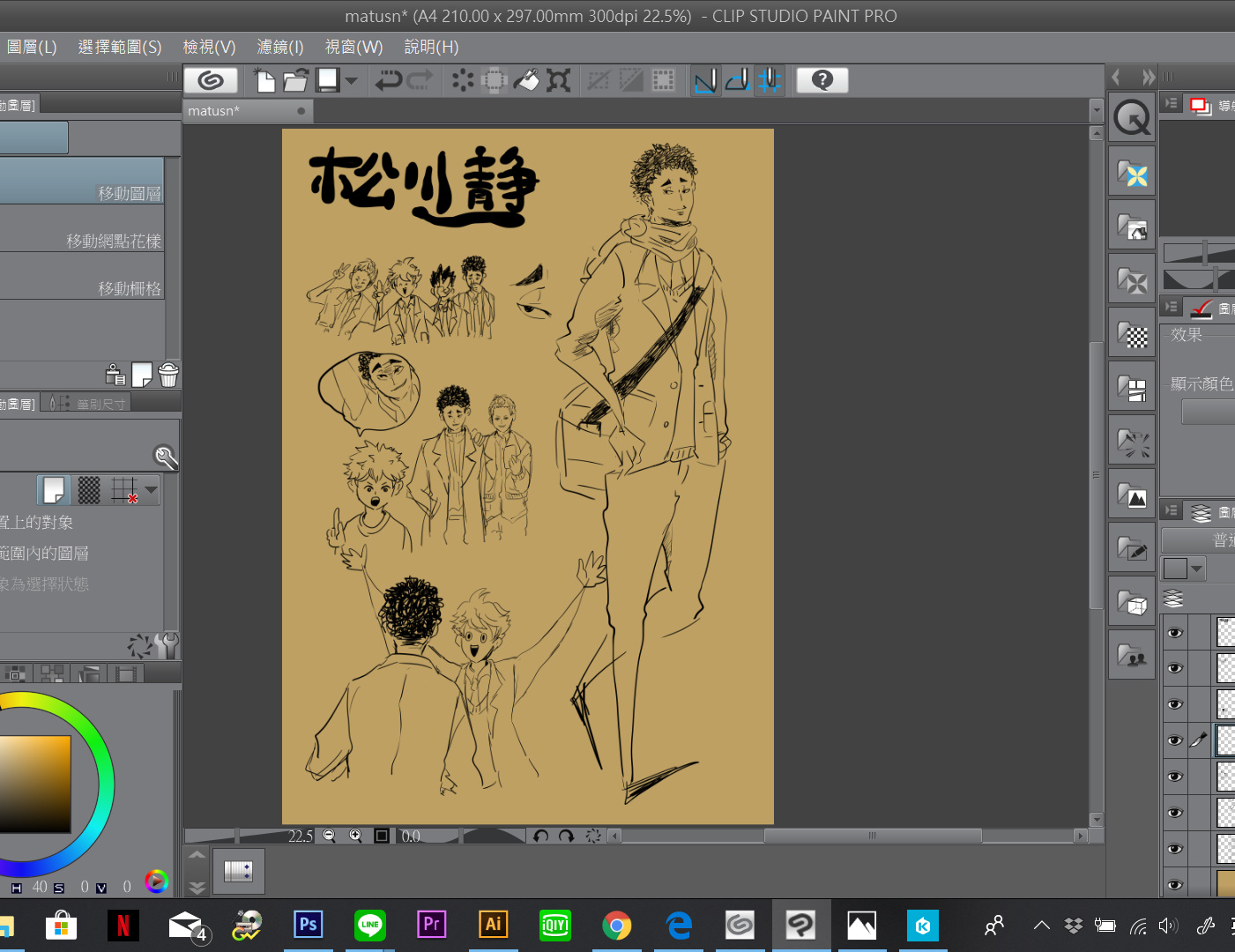Delete sub tool with trash icon
The image size is (1235, 952).
point(168,375)
